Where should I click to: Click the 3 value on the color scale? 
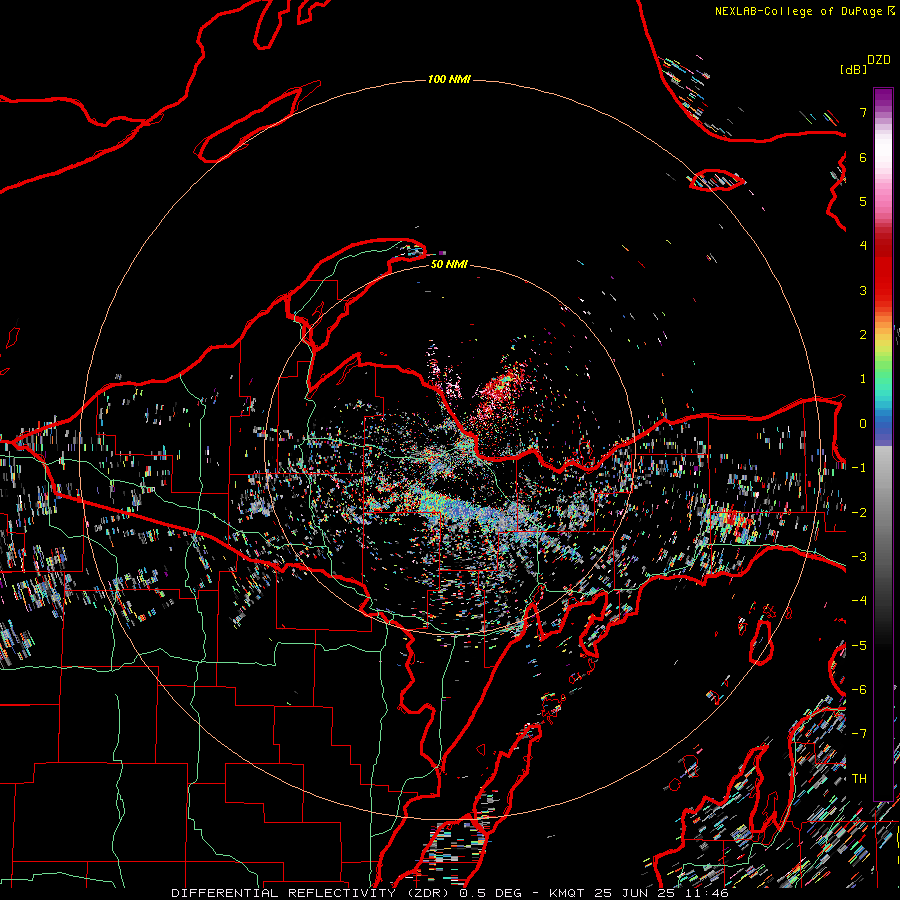[x=863, y=290]
